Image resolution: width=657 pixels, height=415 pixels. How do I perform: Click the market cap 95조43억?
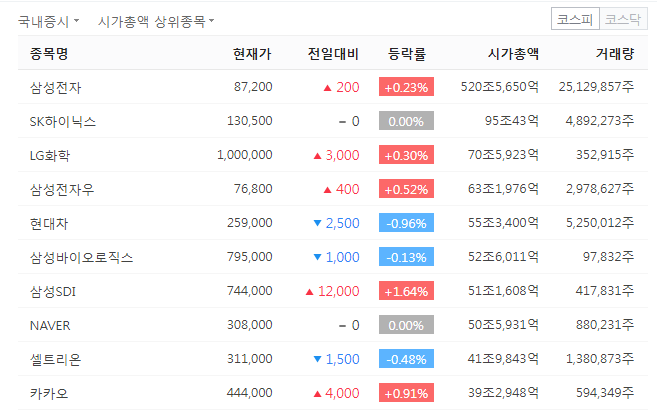(512, 121)
